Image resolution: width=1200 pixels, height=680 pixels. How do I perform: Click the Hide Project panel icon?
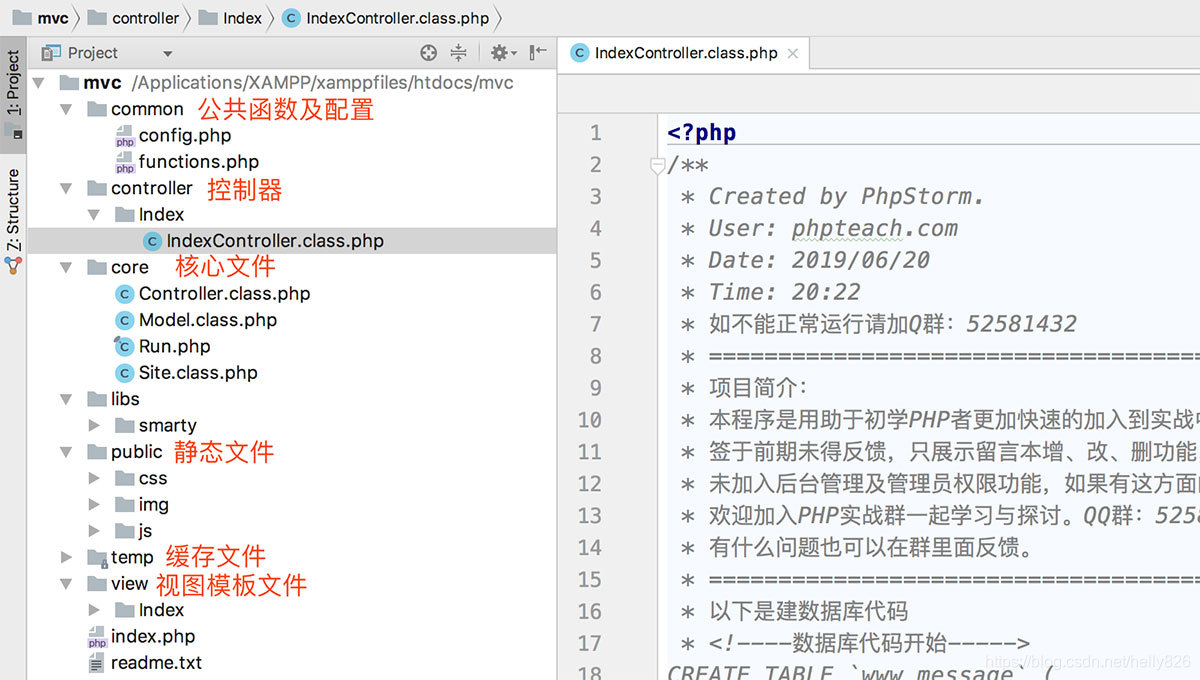click(538, 53)
